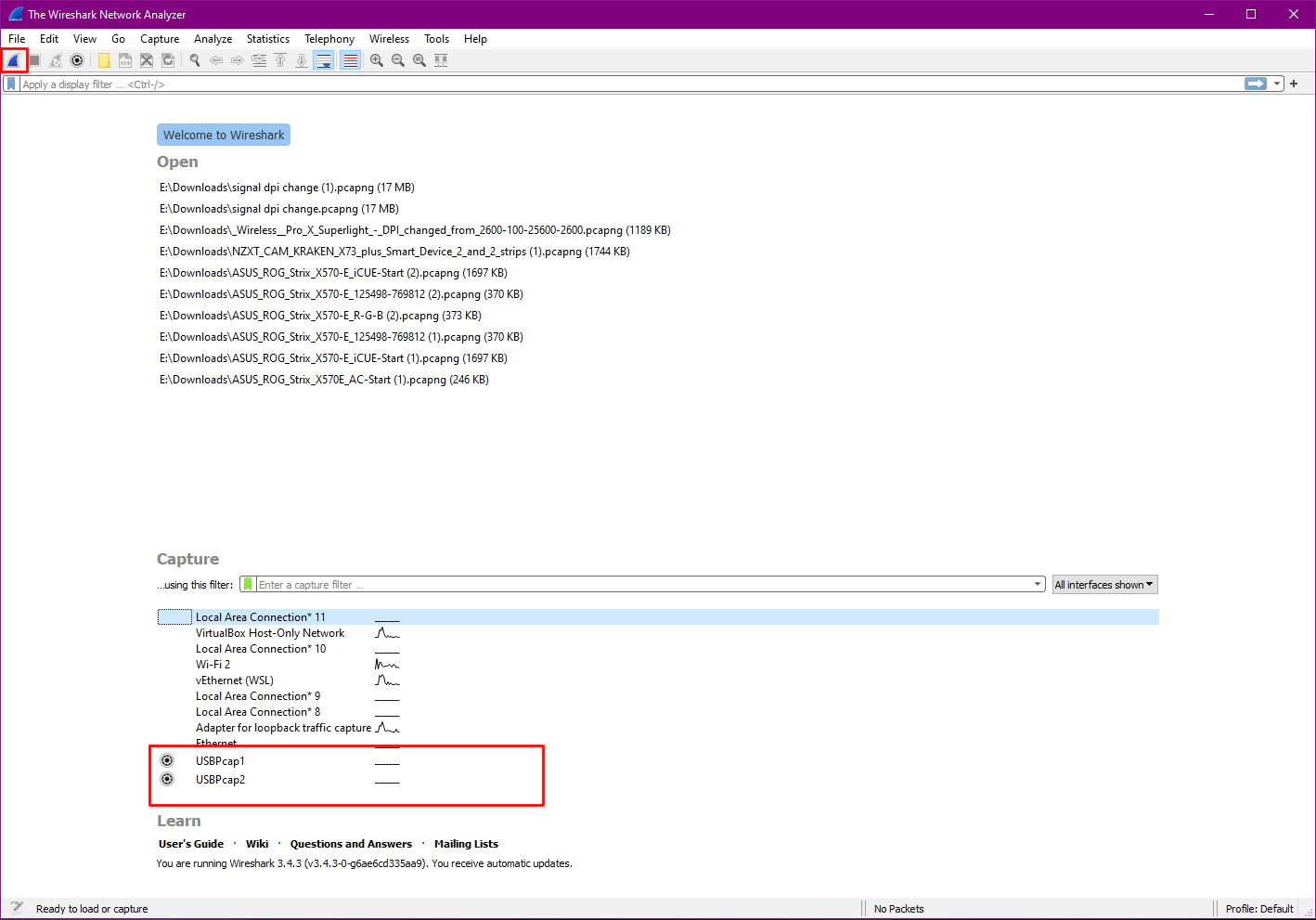Open recent file ASUS_ROG_Strix_X570E_AC-Start (1).pcapng
1316x920 pixels.
tap(324, 380)
